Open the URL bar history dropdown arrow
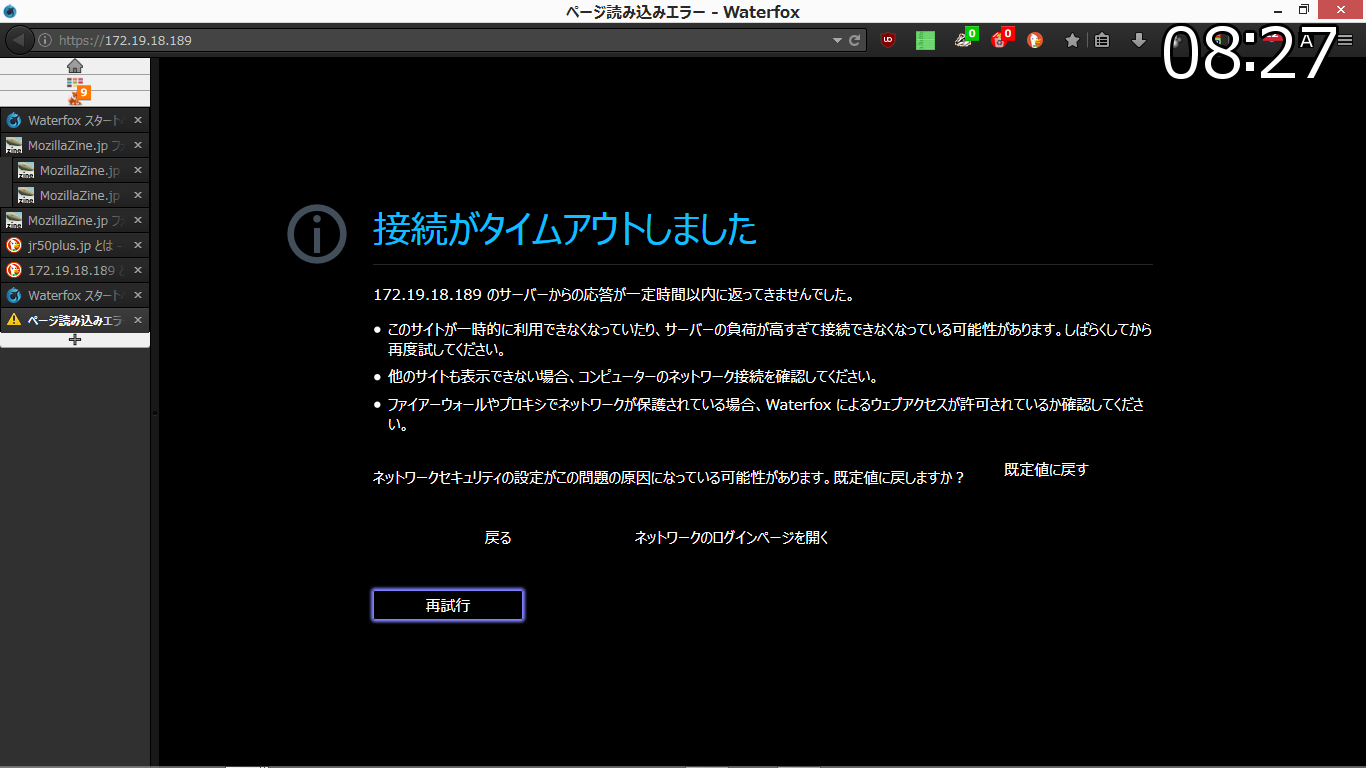 point(838,41)
